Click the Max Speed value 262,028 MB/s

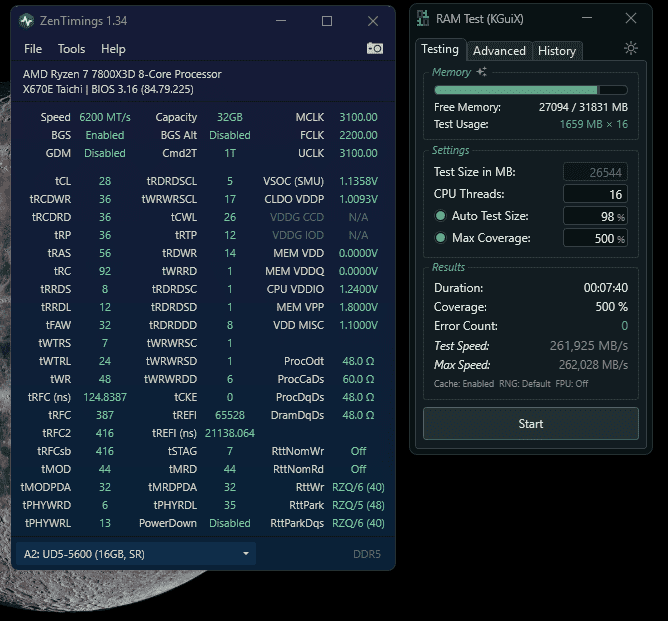tap(593, 365)
